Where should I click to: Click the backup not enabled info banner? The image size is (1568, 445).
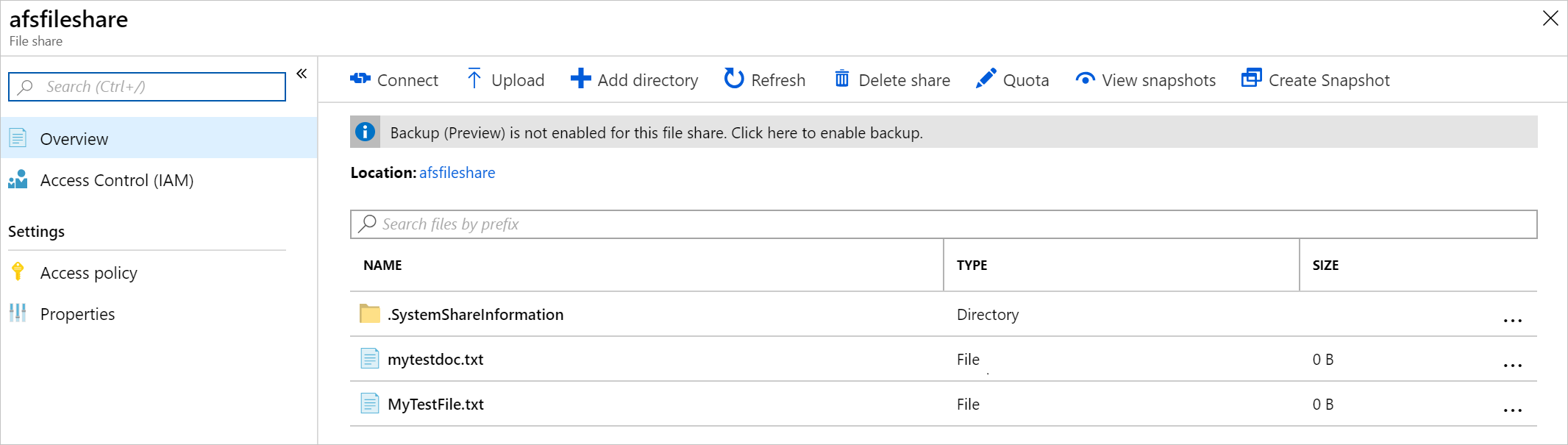point(656,133)
